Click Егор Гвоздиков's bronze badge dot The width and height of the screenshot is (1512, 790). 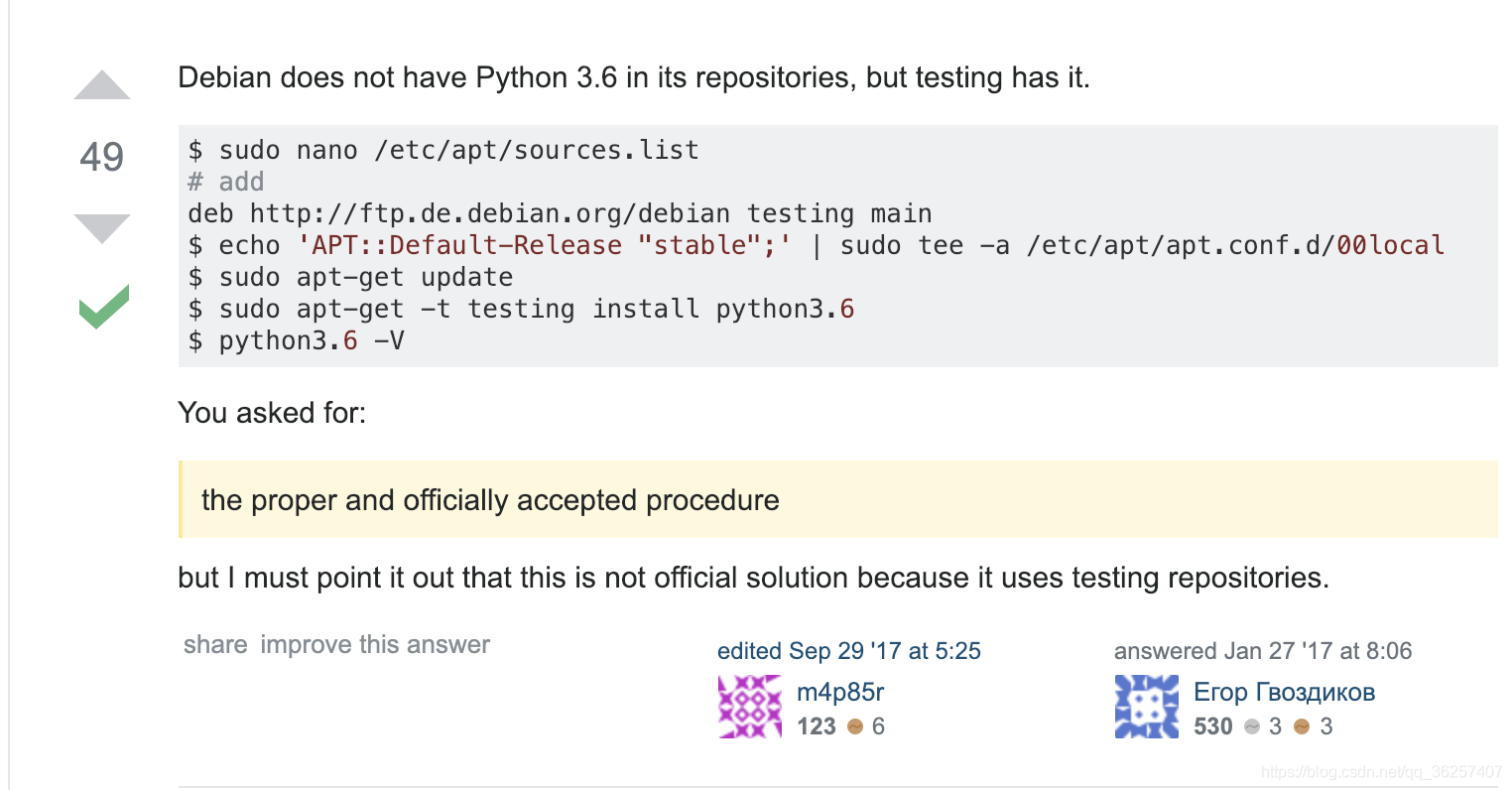(x=1303, y=726)
